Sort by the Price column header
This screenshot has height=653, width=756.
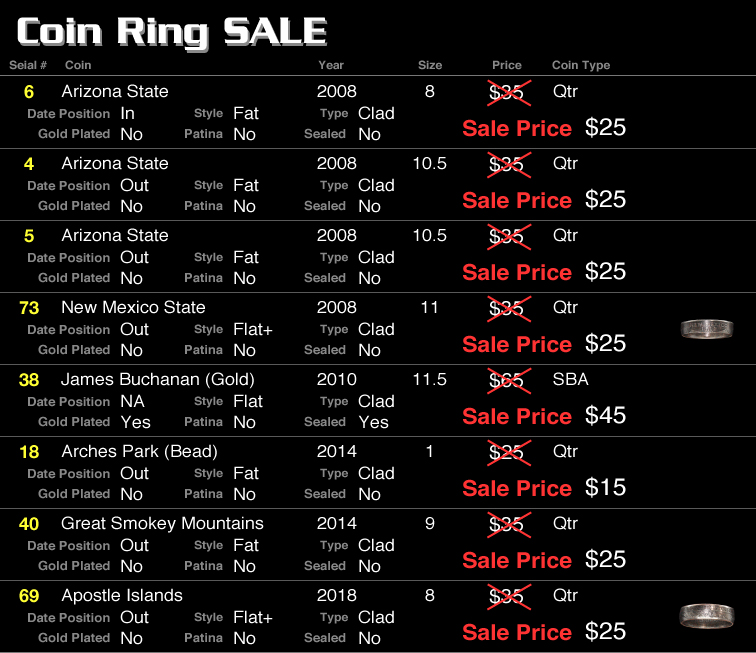(x=507, y=65)
